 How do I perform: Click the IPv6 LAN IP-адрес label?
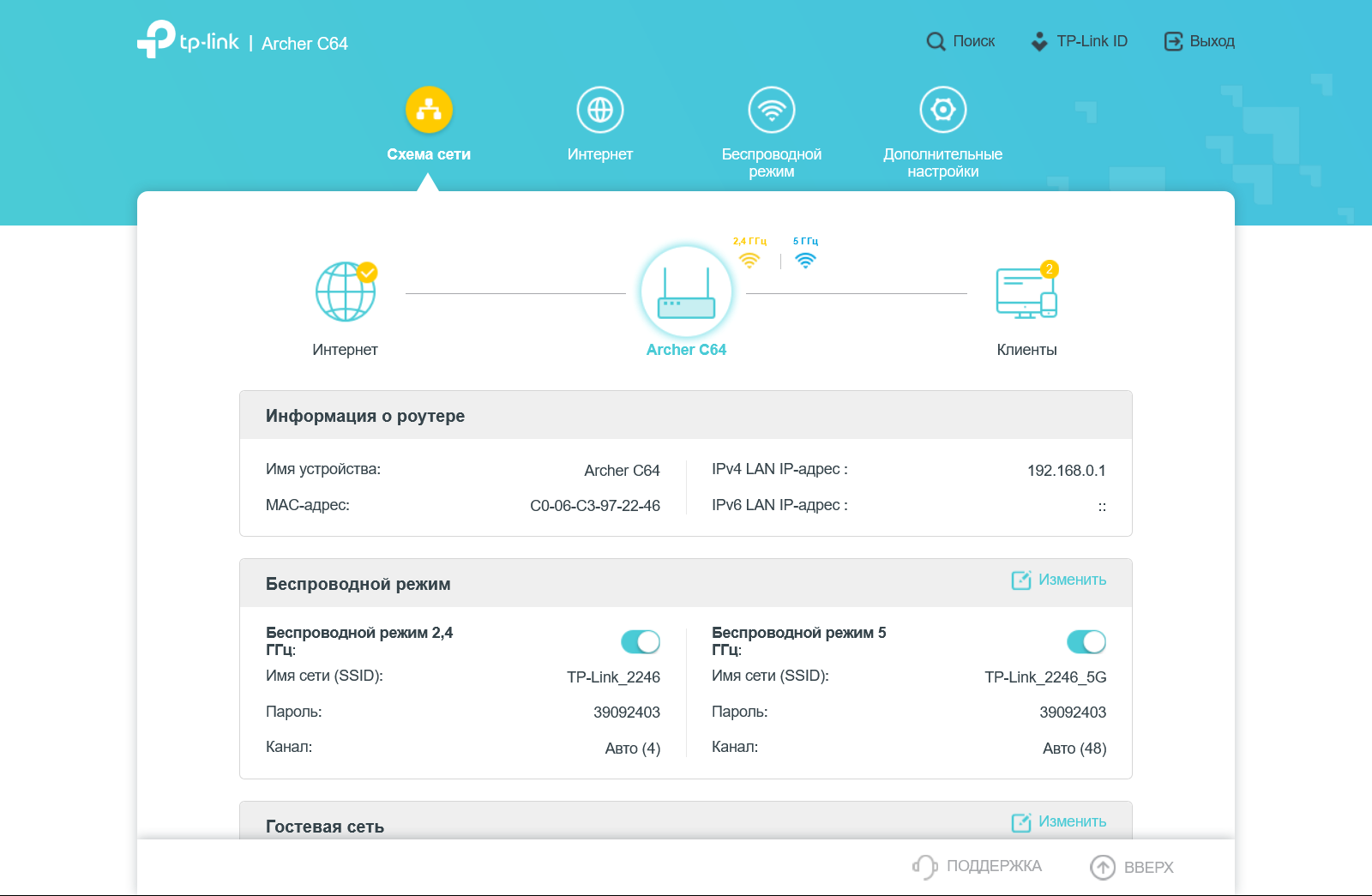coord(779,505)
